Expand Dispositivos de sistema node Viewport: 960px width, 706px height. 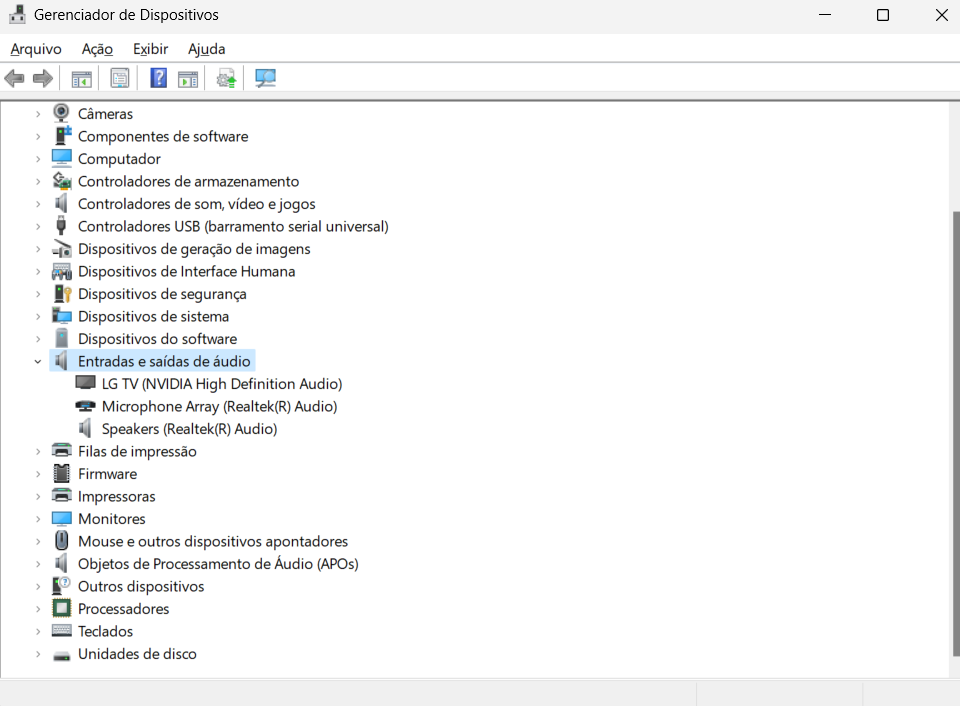pyautogui.click(x=38, y=317)
